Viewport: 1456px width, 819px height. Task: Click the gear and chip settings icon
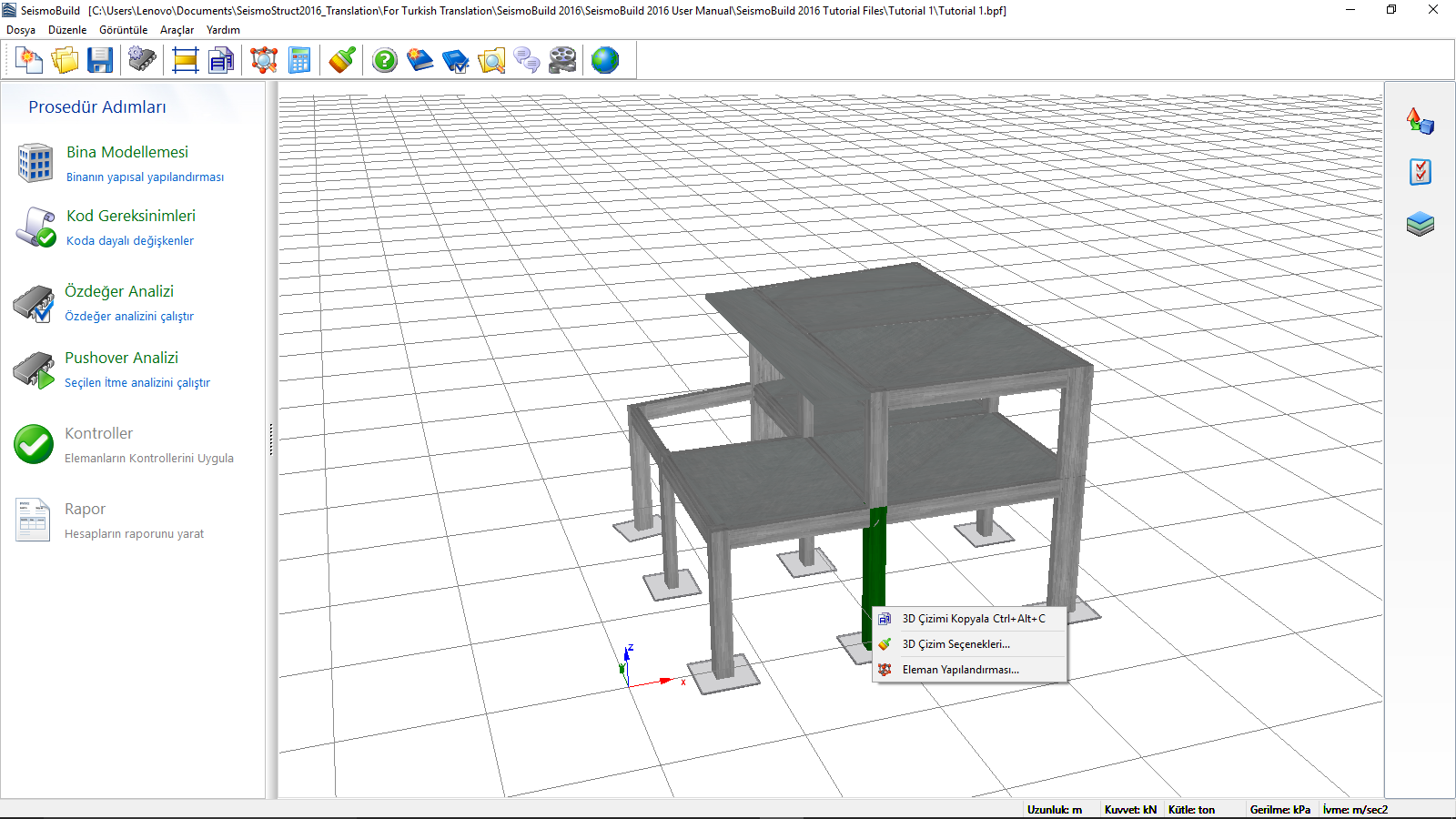[142, 61]
